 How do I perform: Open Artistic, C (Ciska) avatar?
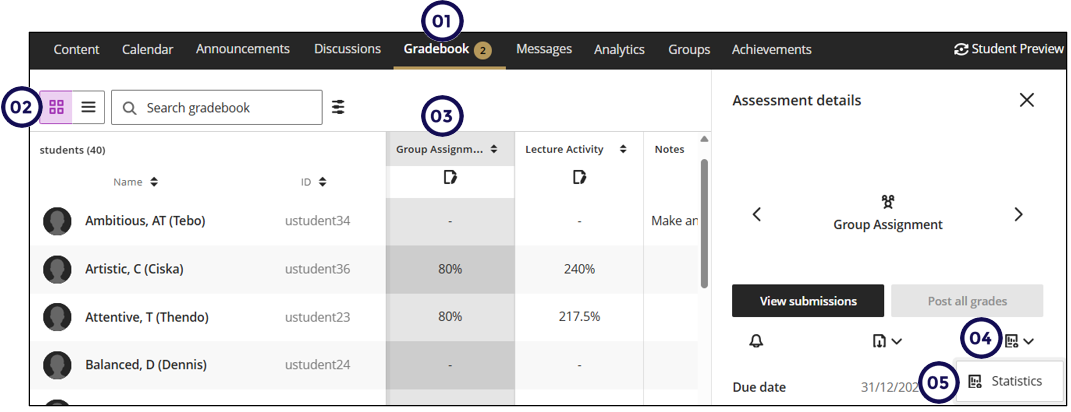coord(57,269)
